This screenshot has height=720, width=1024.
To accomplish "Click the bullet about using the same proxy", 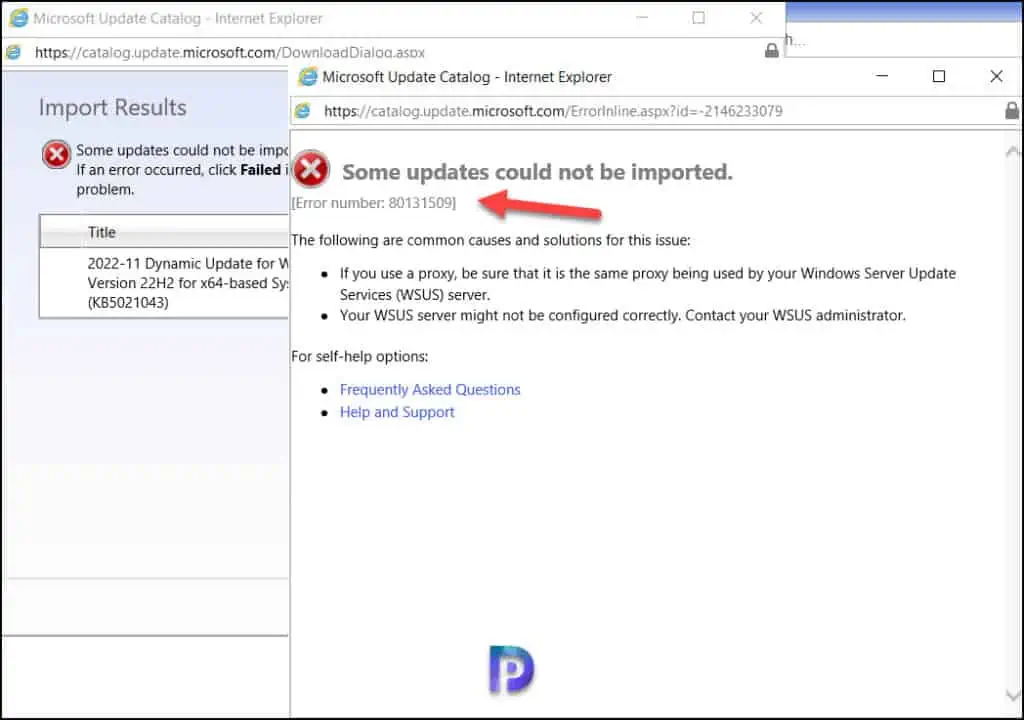I will 647,284.
